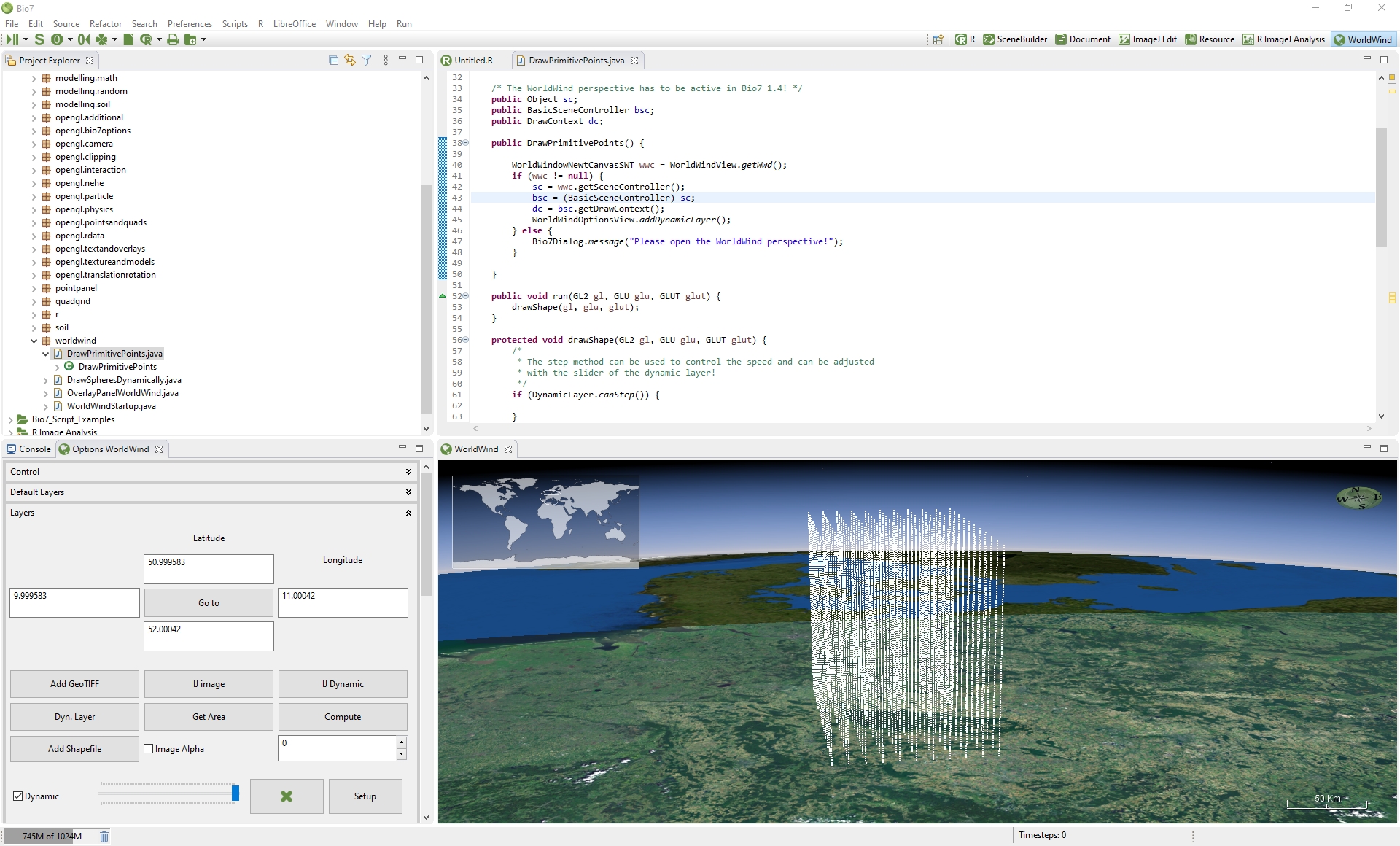Click the Setup button
The height and width of the screenshot is (846, 1400).
tap(365, 796)
